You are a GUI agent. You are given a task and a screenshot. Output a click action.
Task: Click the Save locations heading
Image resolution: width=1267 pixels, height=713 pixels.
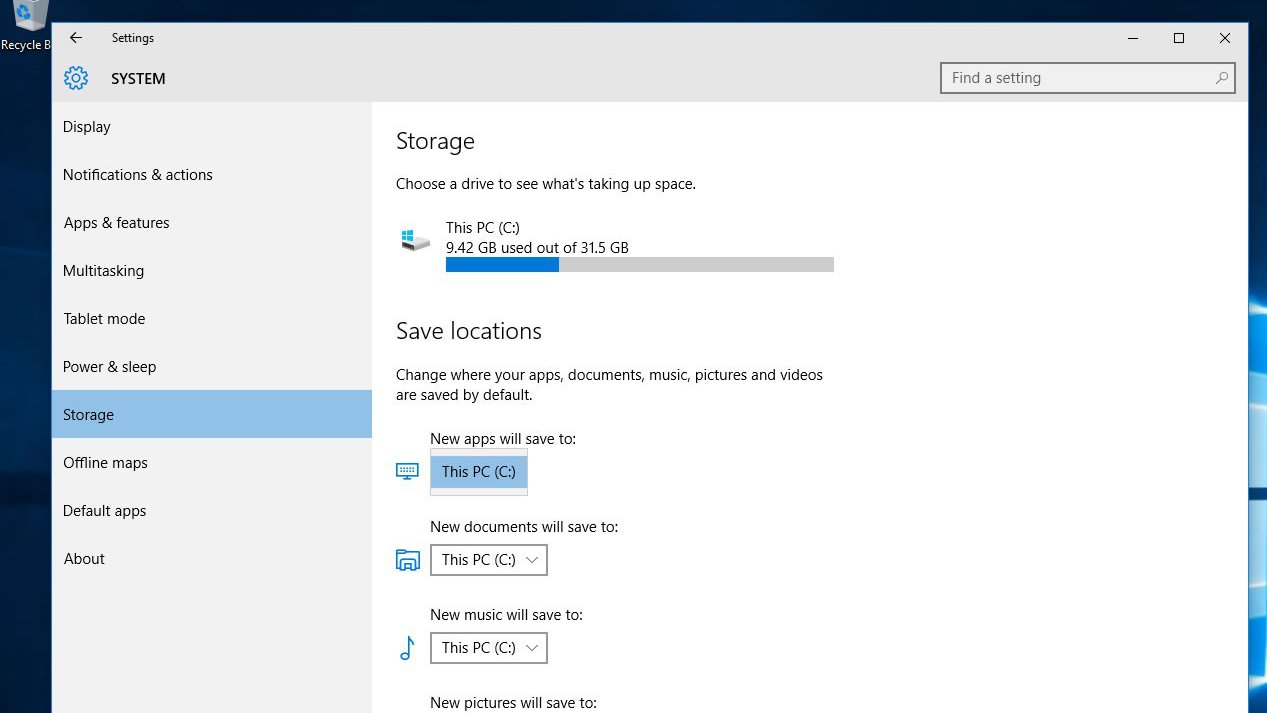click(x=469, y=331)
